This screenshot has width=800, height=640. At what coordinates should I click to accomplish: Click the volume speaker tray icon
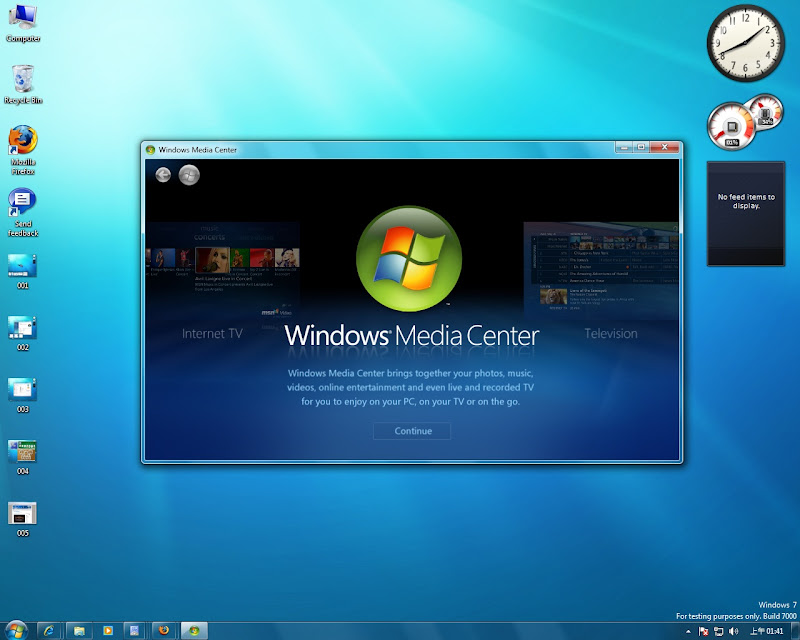(734, 631)
